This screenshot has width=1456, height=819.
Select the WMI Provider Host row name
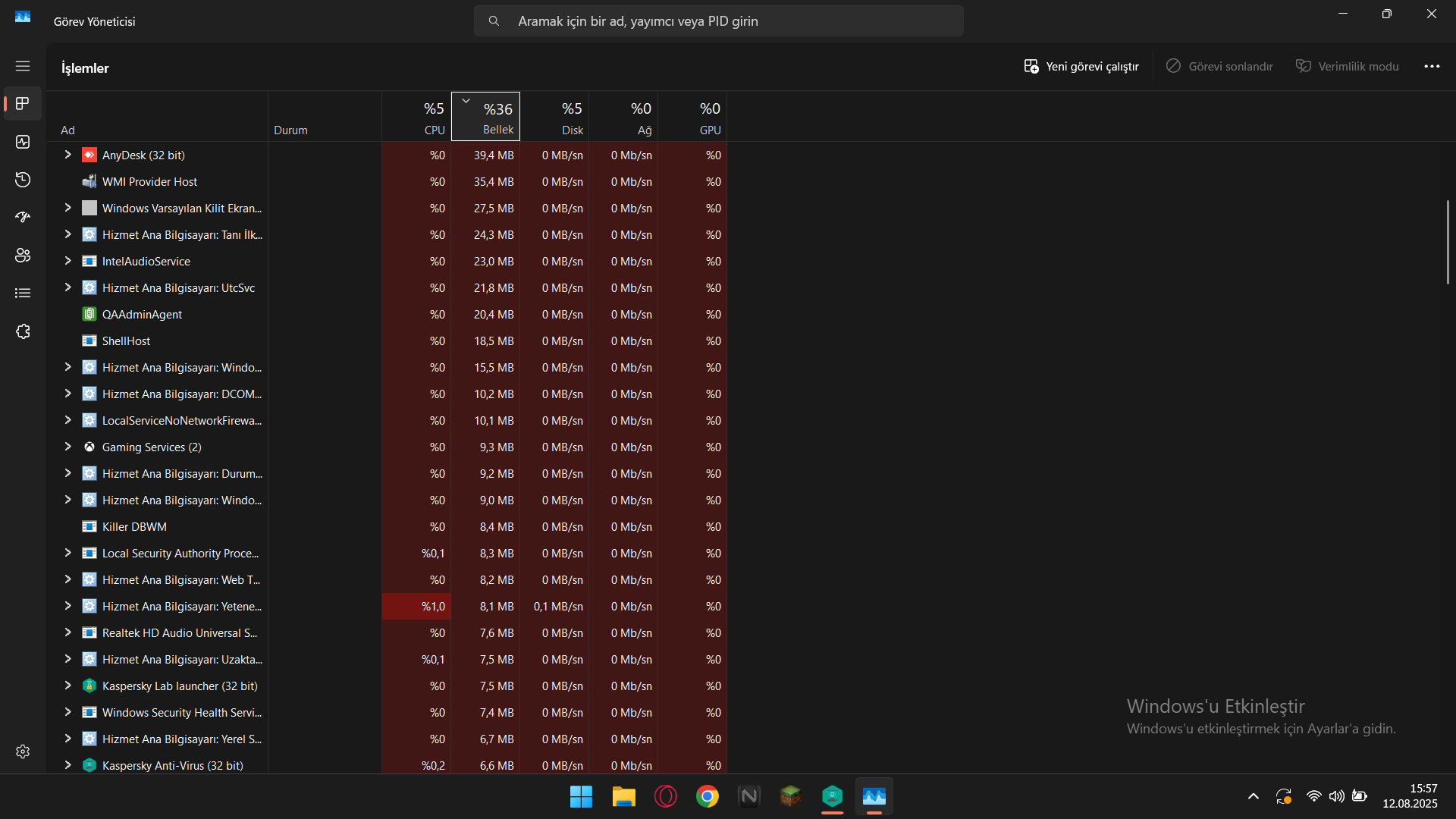pyautogui.click(x=149, y=181)
